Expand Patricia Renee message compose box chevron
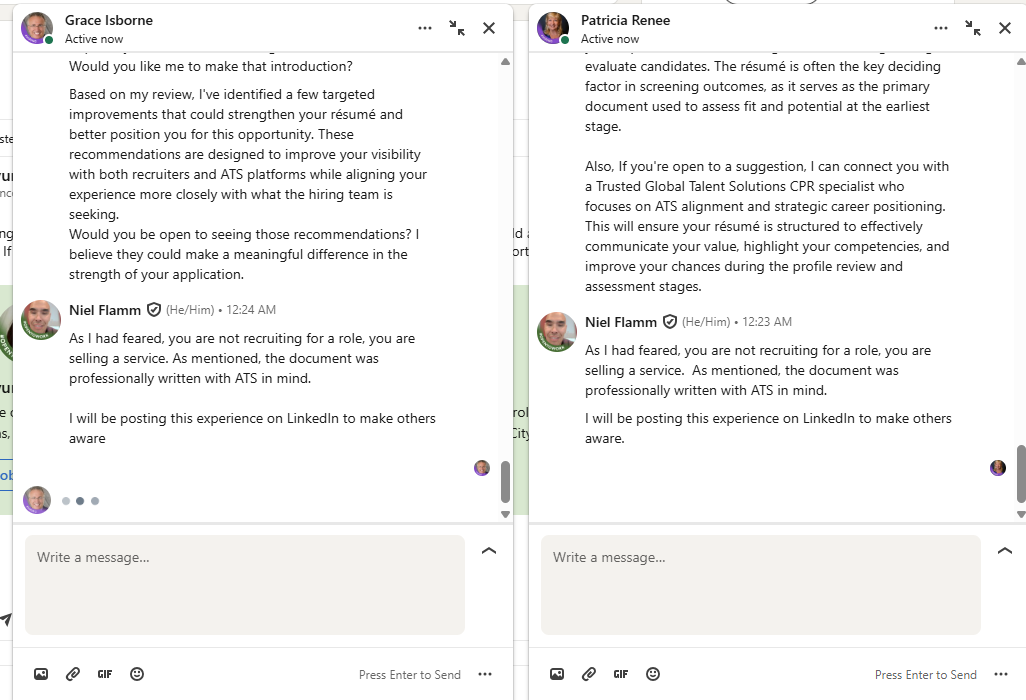The height and width of the screenshot is (700, 1026). coord(1005,551)
